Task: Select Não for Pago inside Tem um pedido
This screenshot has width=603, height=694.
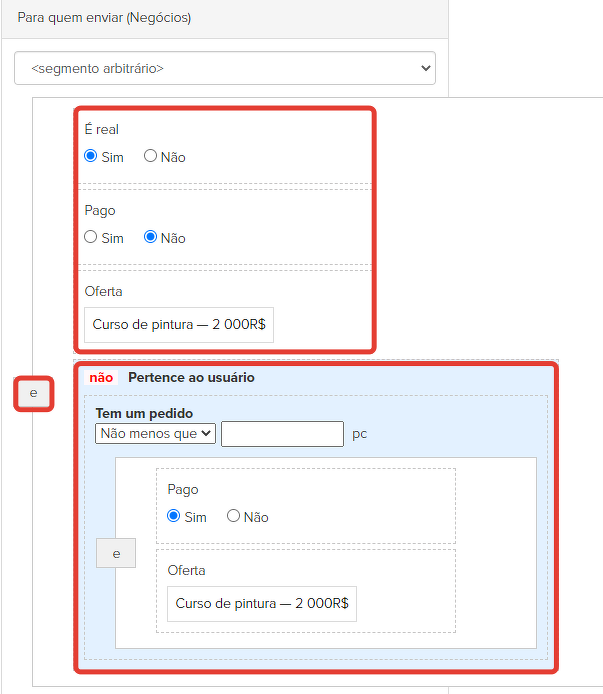Action: (234, 516)
